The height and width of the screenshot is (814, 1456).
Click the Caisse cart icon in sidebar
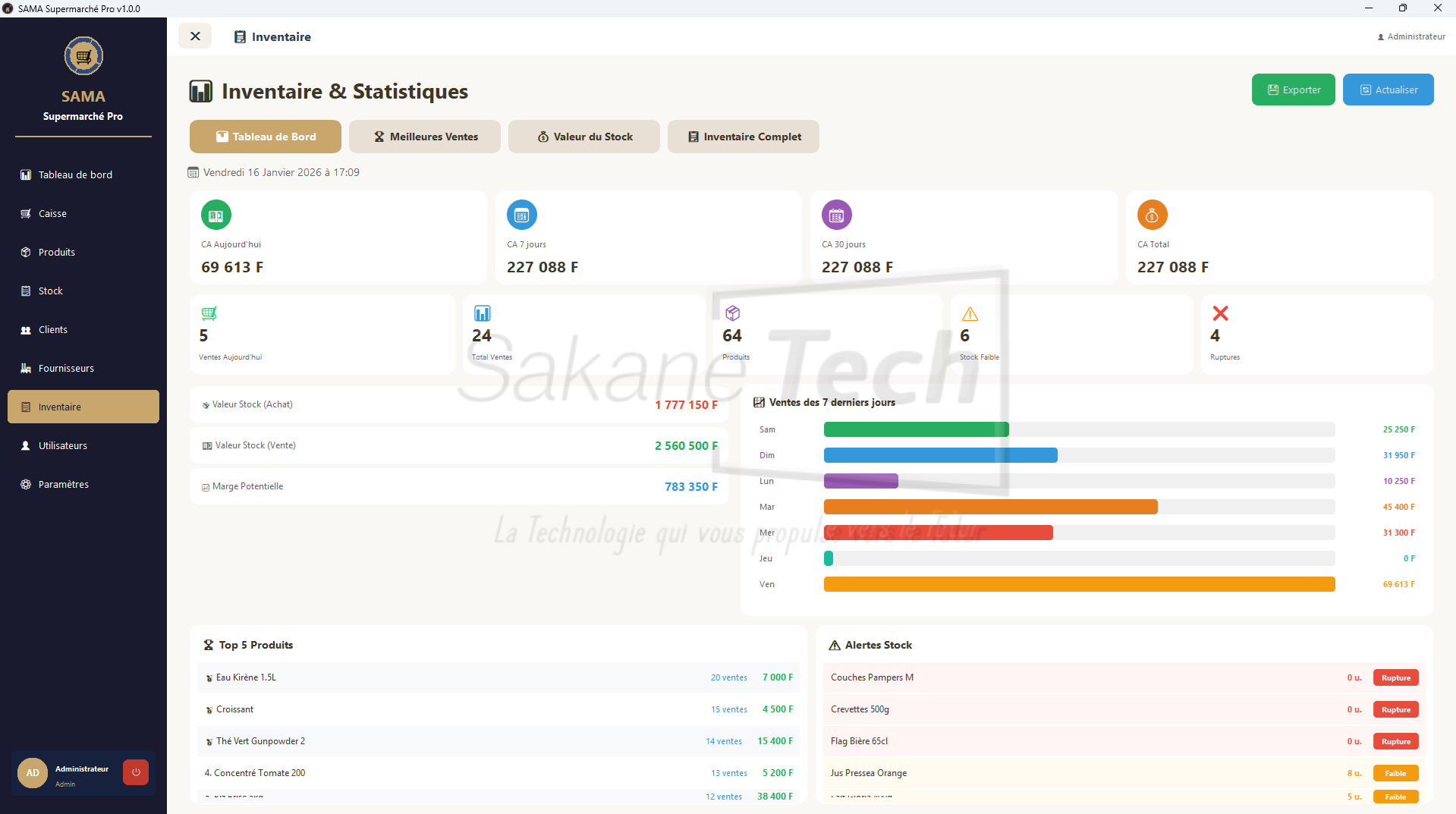[26, 213]
